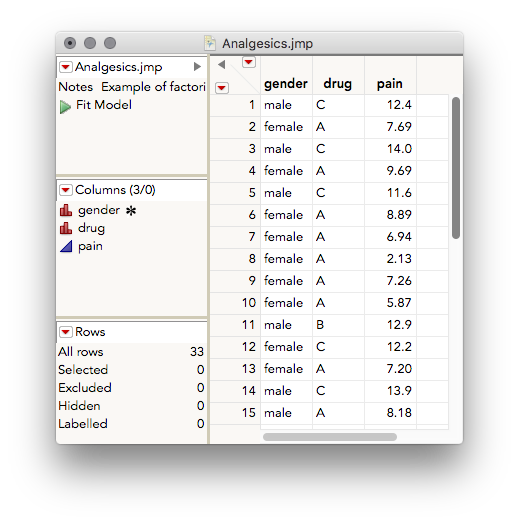Click the Labelled rows entry

click(x=131, y=424)
